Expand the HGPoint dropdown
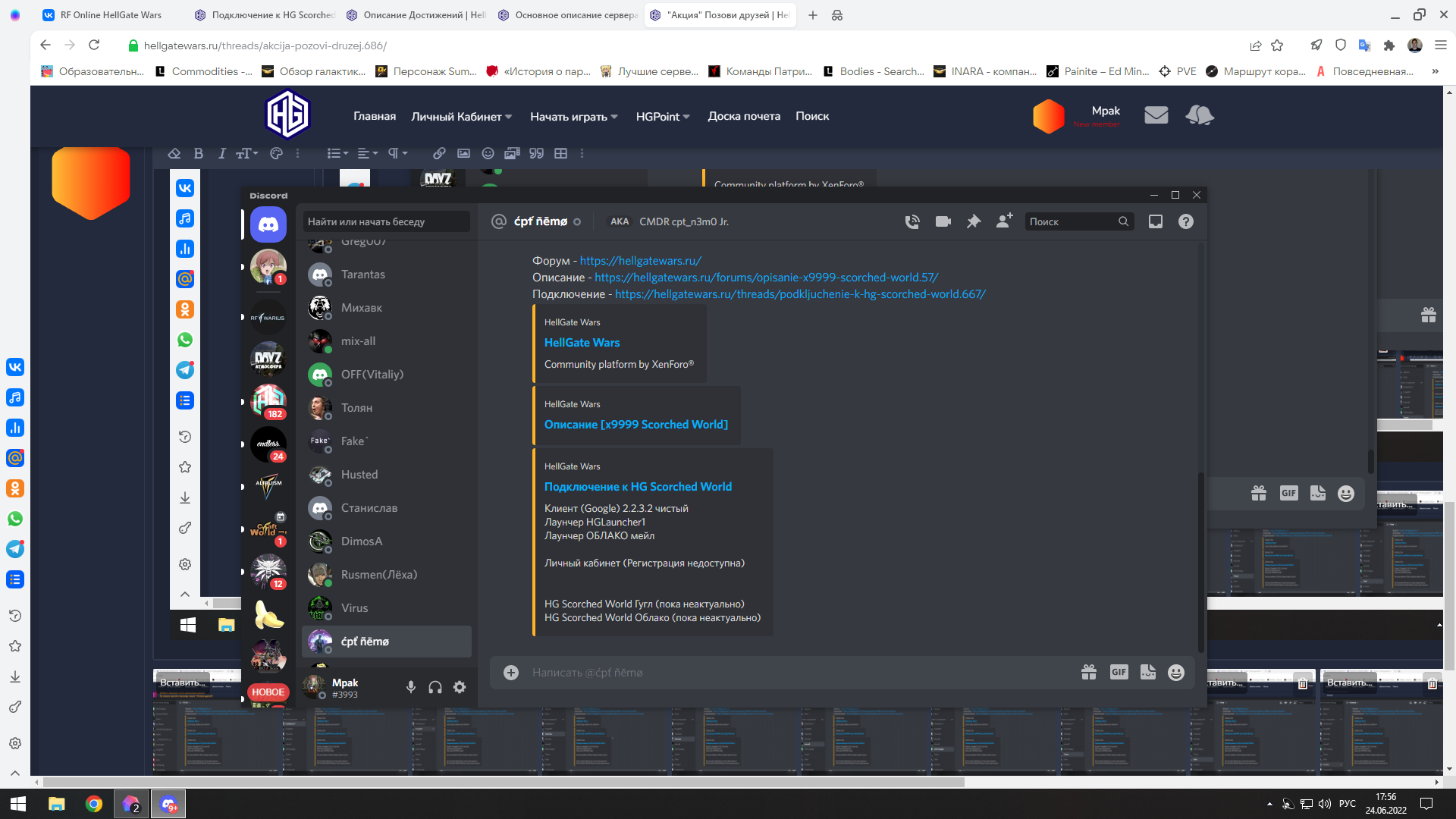Image resolution: width=1456 pixels, height=819 pixels. pyautogui.click(x=663, y=116)
